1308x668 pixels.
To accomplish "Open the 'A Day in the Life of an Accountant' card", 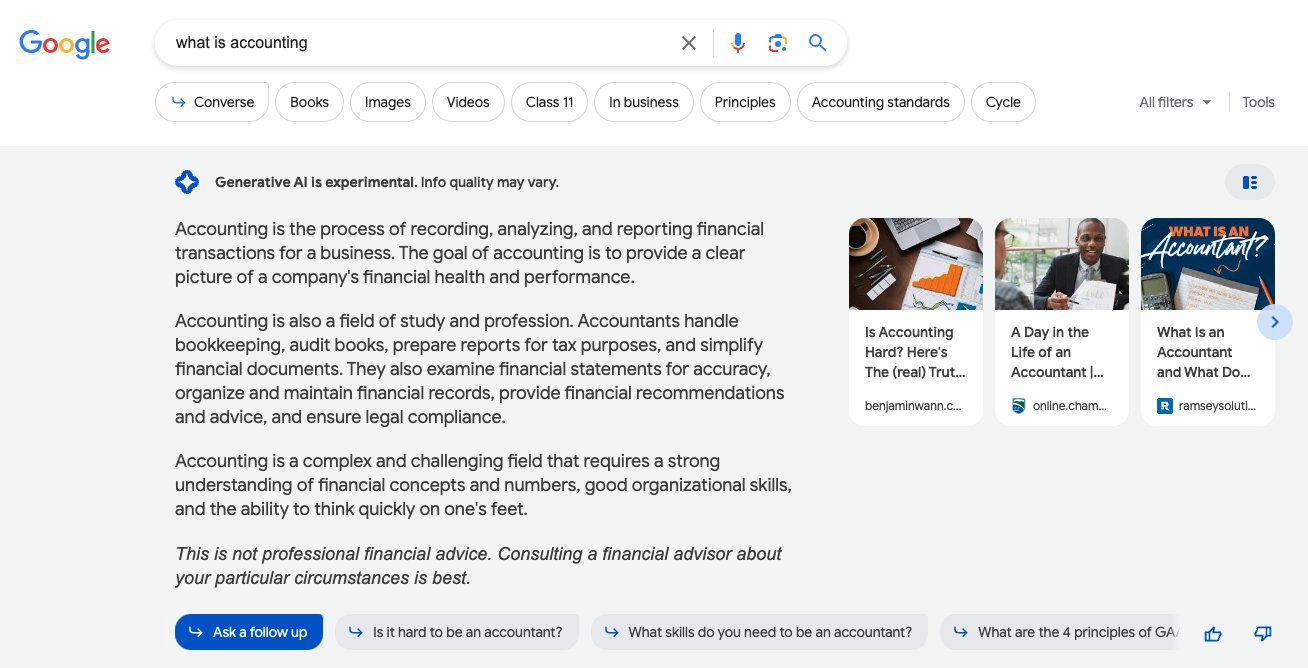I will [1061, 320].
